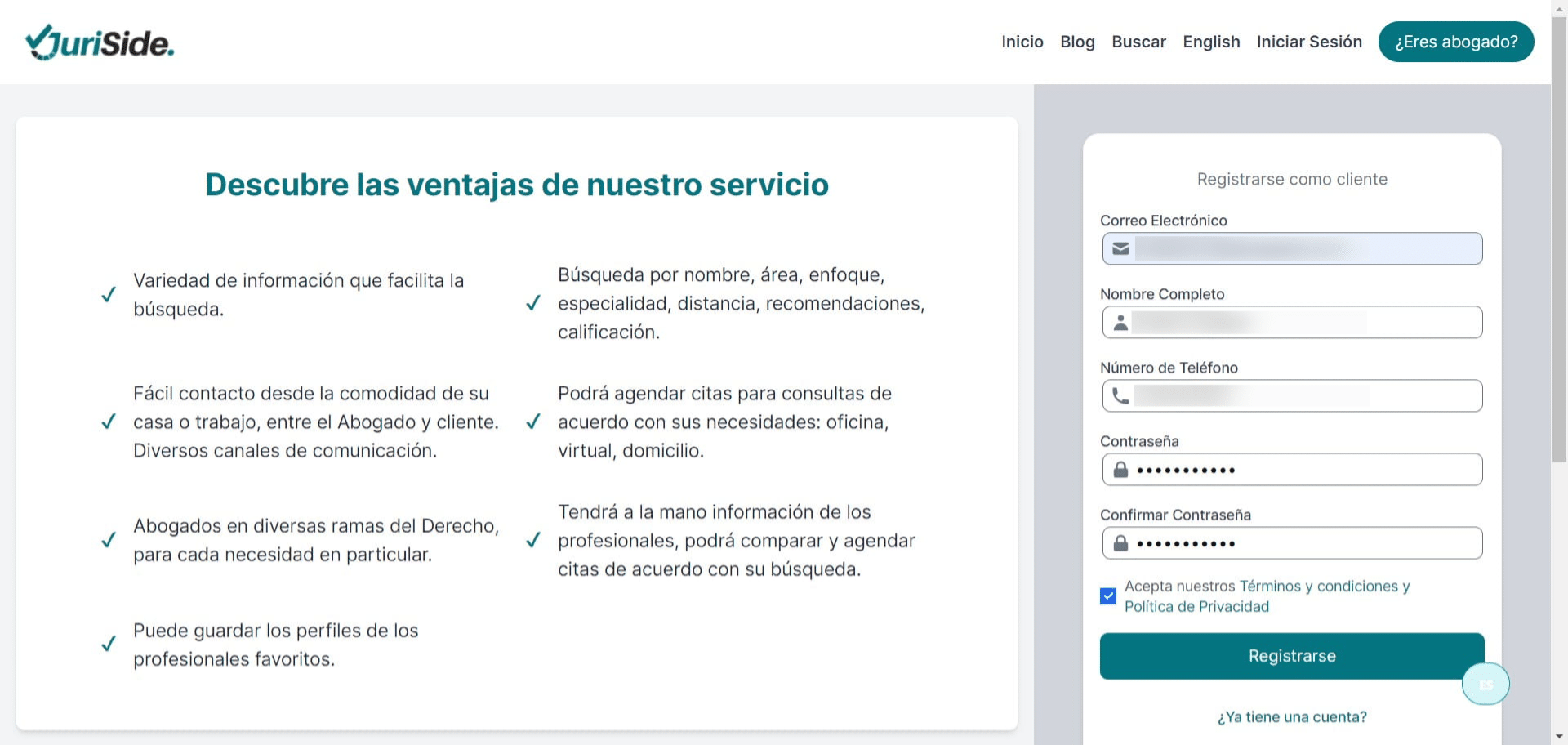This screenshot has height=745, width=1568.
Task: Navigate to the Buscar page
Action: (x=1138, y=42)
